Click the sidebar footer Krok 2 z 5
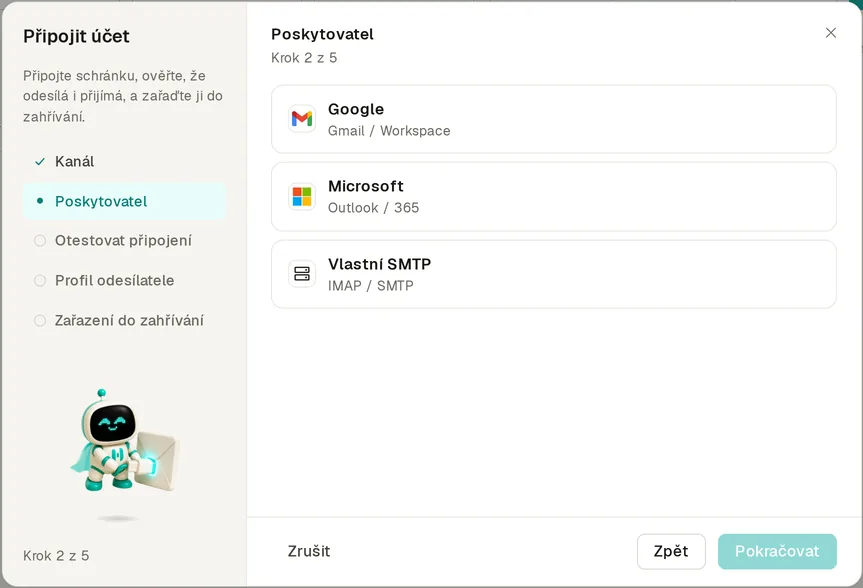 coord(56,556)
